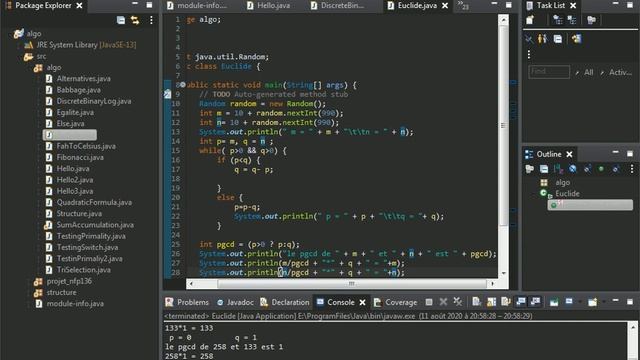Create new task in Task List
The height and width of the screenshot is (360, 640).
pos(530,20)
